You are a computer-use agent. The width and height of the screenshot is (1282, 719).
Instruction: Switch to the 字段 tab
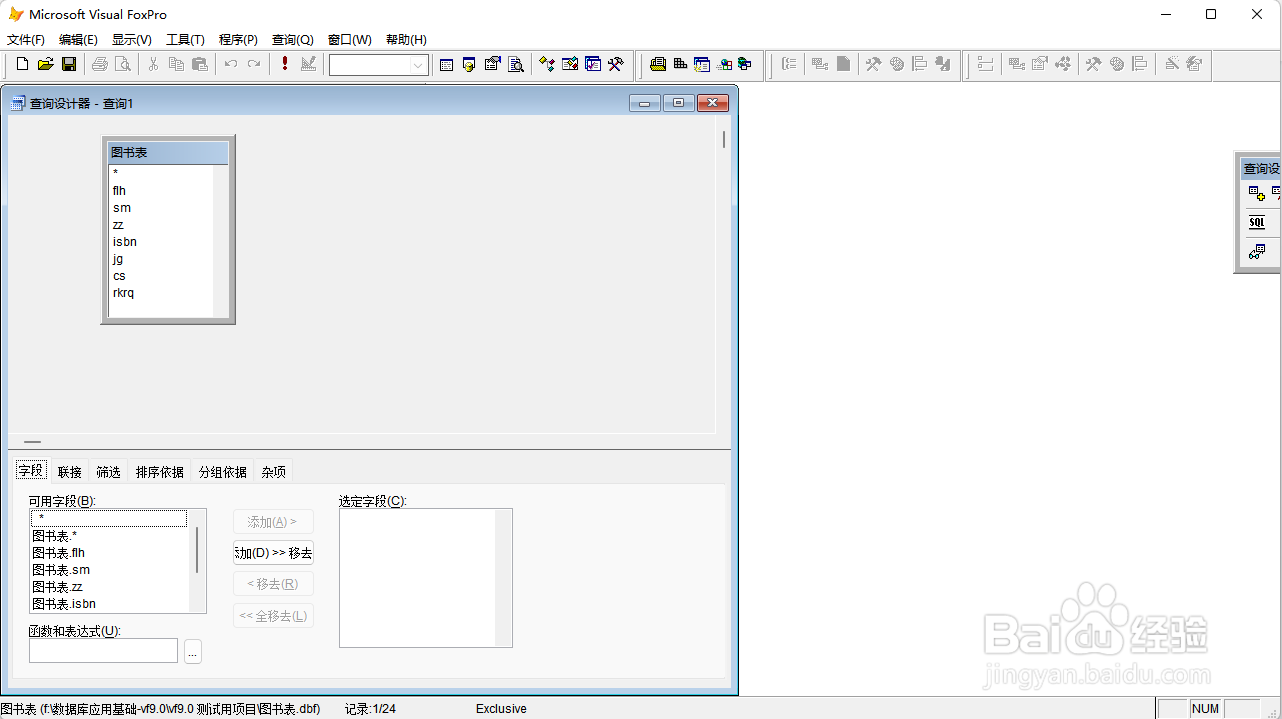pos(31,471)
